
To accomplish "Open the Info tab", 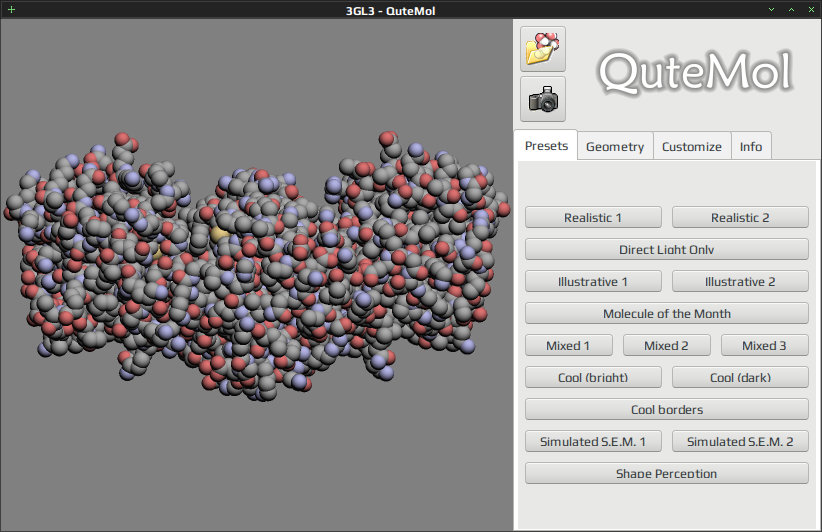I will [x=751, y=146].
